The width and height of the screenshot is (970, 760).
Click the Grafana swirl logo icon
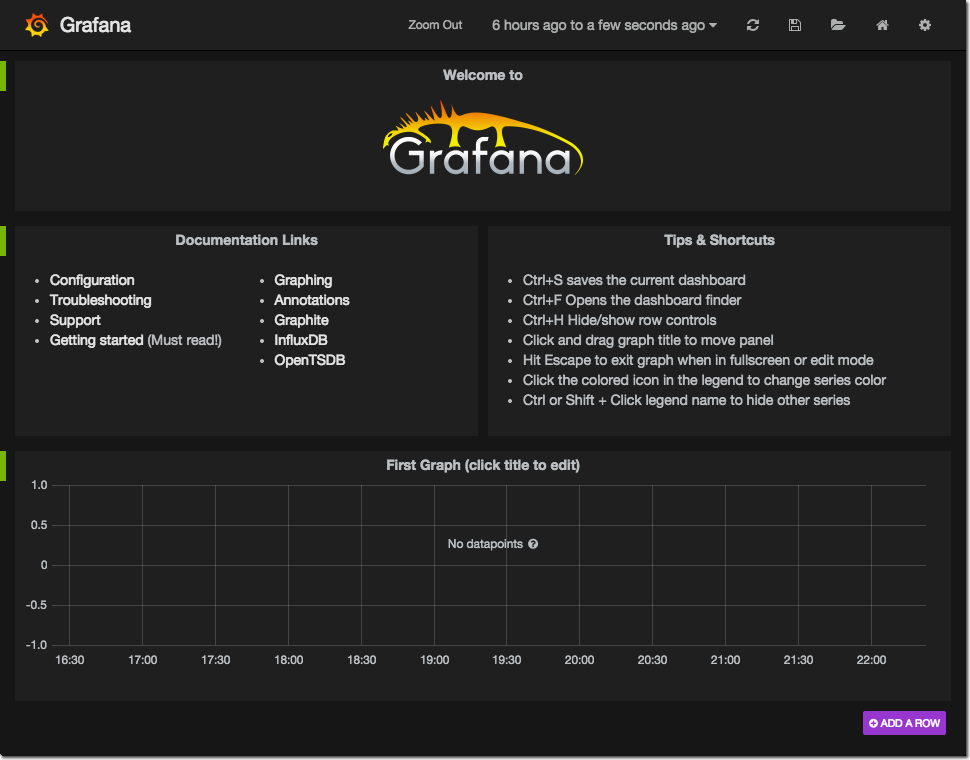point(37,25)
